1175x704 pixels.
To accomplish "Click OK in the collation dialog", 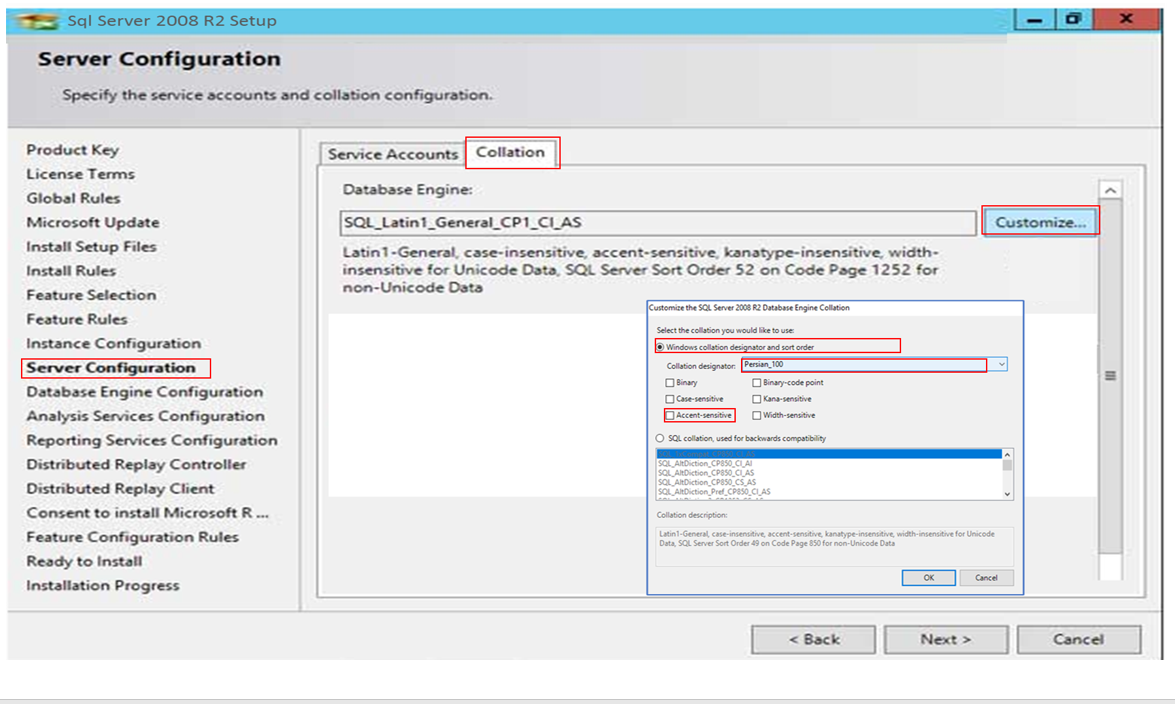I will [x=928, y=577].
